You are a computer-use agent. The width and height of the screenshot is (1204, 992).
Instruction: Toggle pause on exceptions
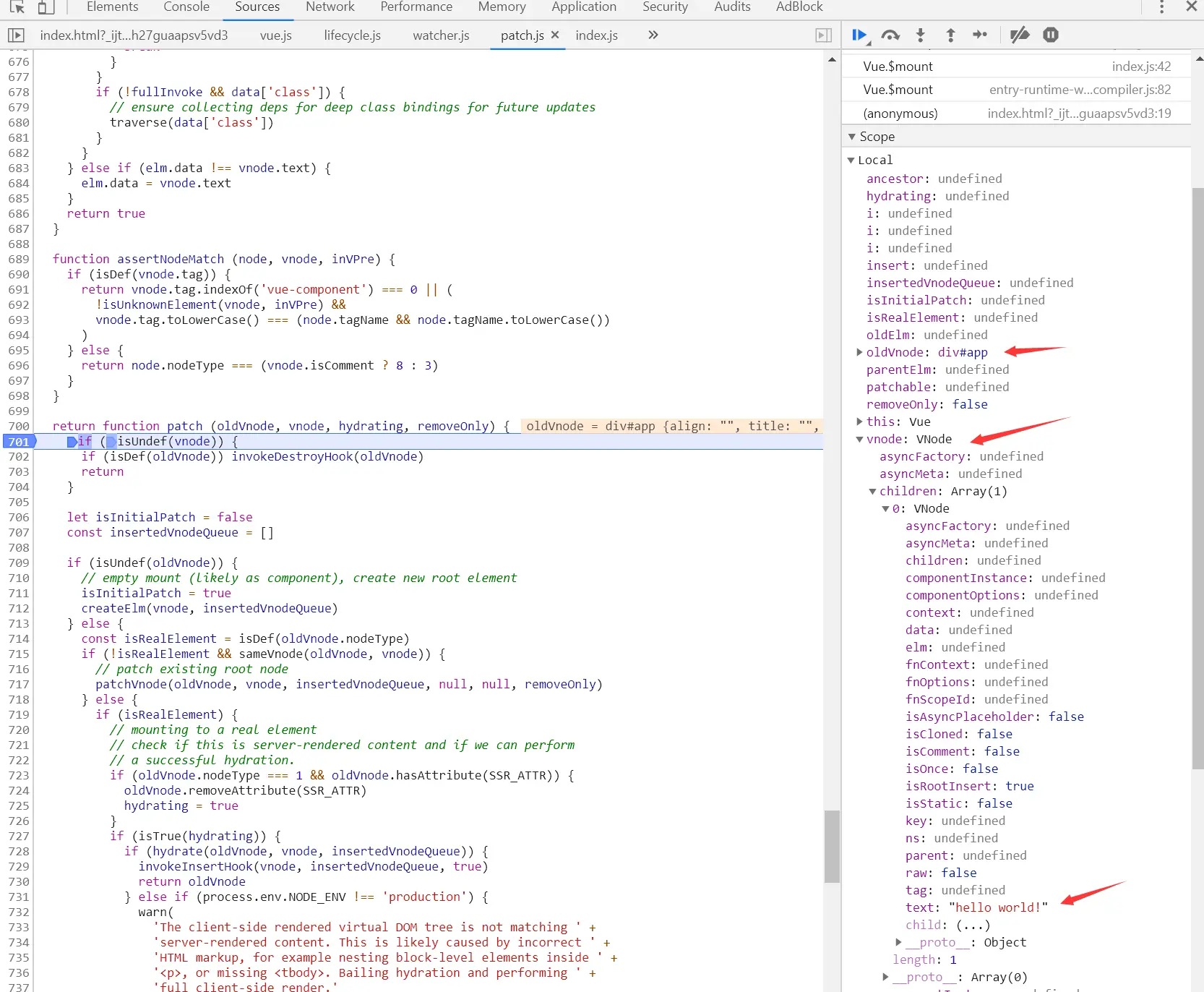pyautogui.click(x=1050, y=35)
